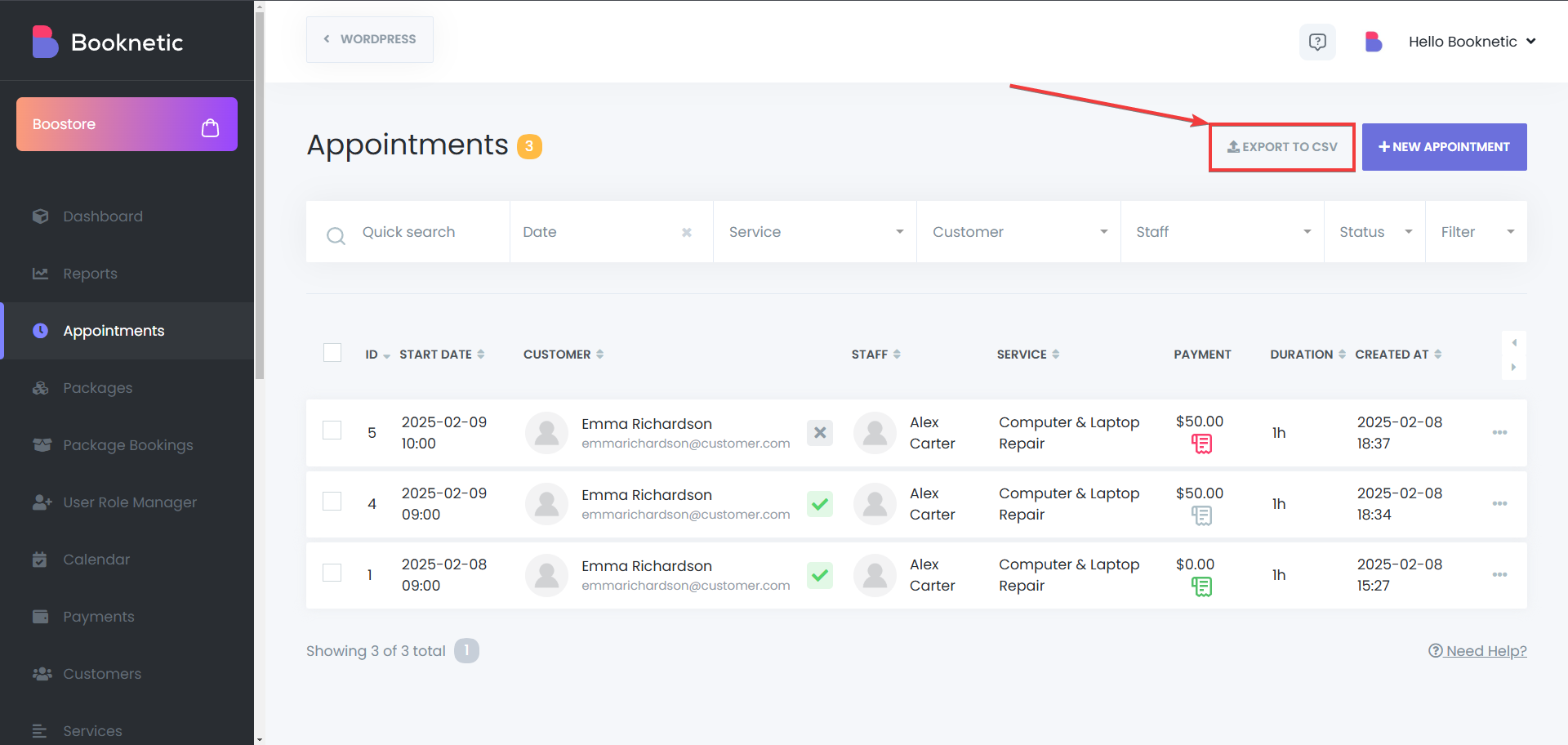1568x745 pixels.
Task: Go back to WordPress
Action: (x=370, y=39)
